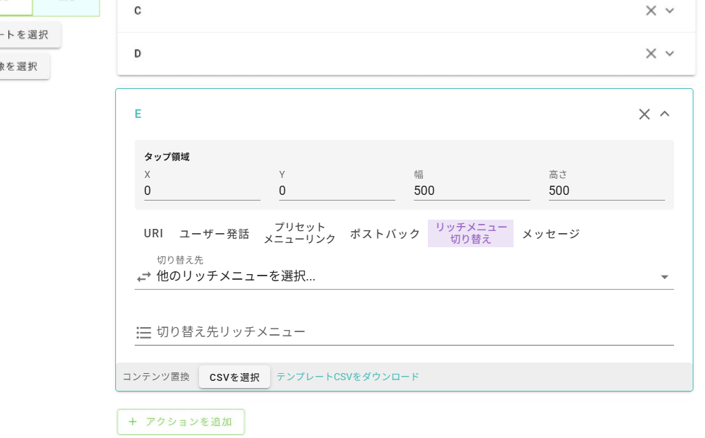The image size is (705, 438).
Task: Remove action C with its X icon
Action: point(650,11)
